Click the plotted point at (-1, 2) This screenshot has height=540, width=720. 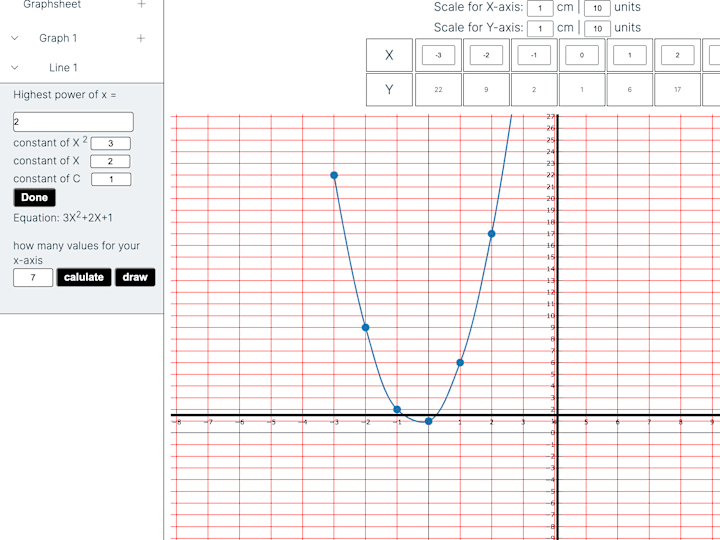[397, 409]
